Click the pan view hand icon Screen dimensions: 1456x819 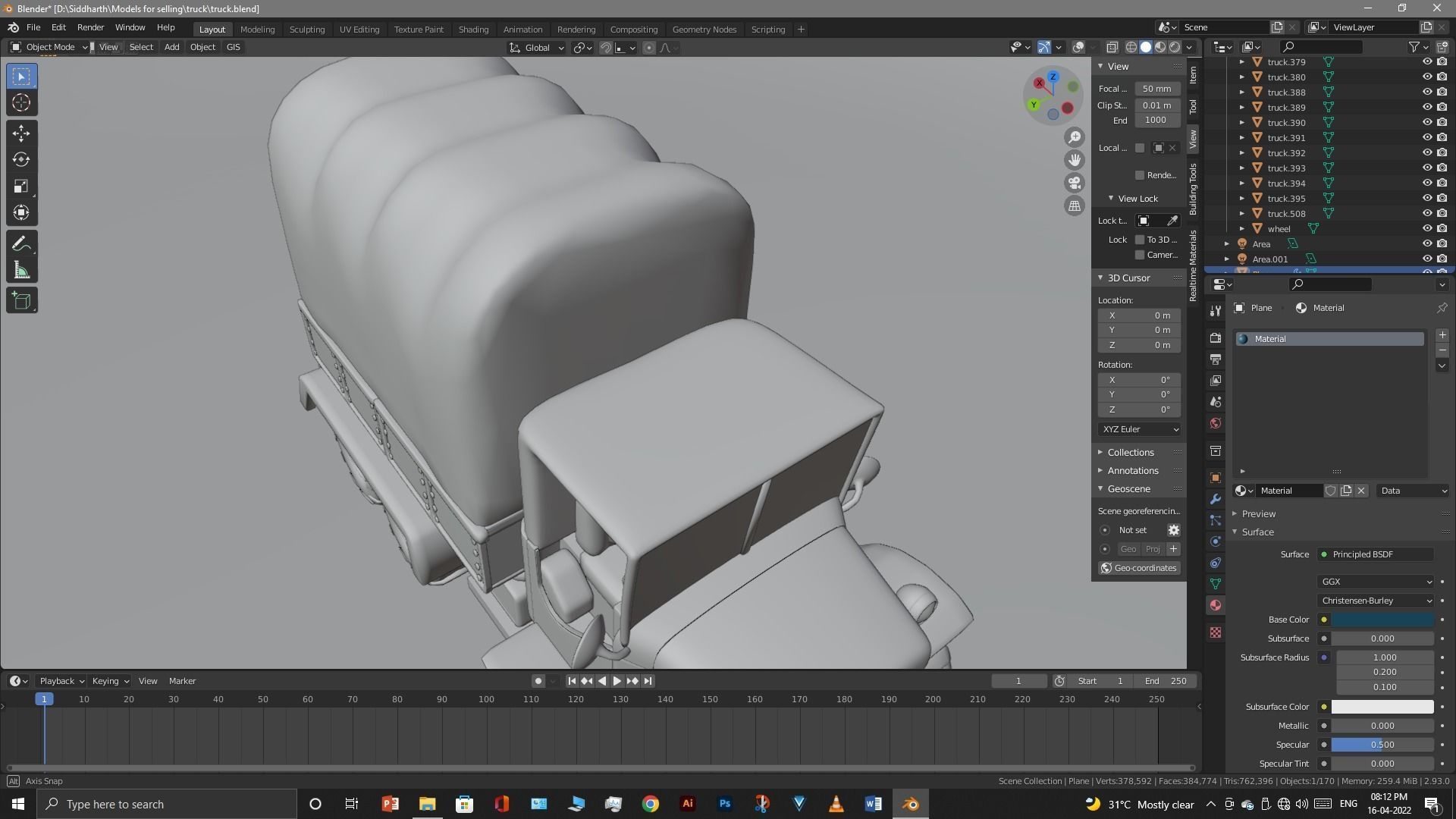(x=1075, y=160)
